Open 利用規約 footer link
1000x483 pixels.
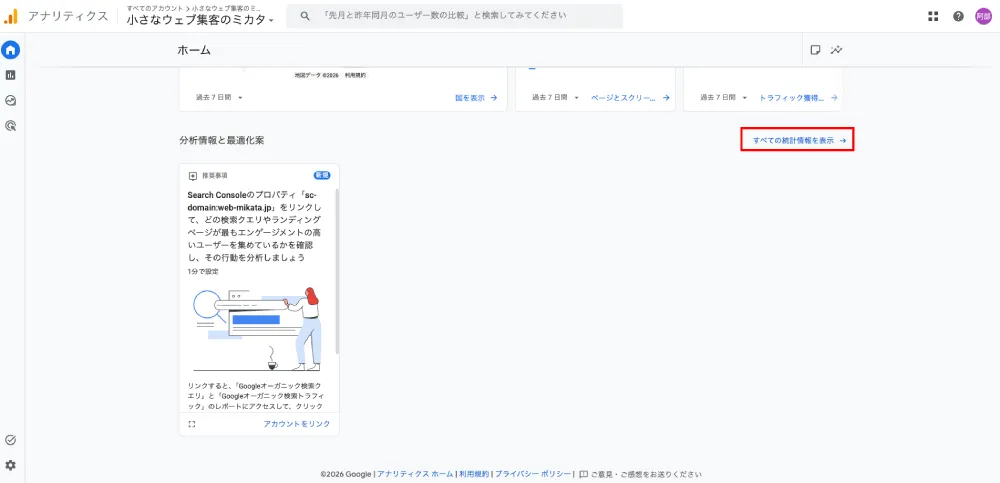474,474
